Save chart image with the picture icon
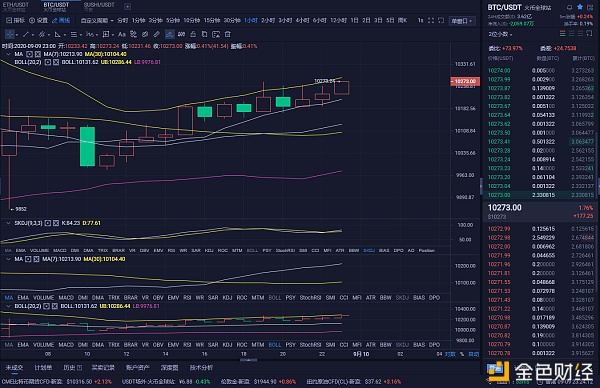 coord(216,34)
